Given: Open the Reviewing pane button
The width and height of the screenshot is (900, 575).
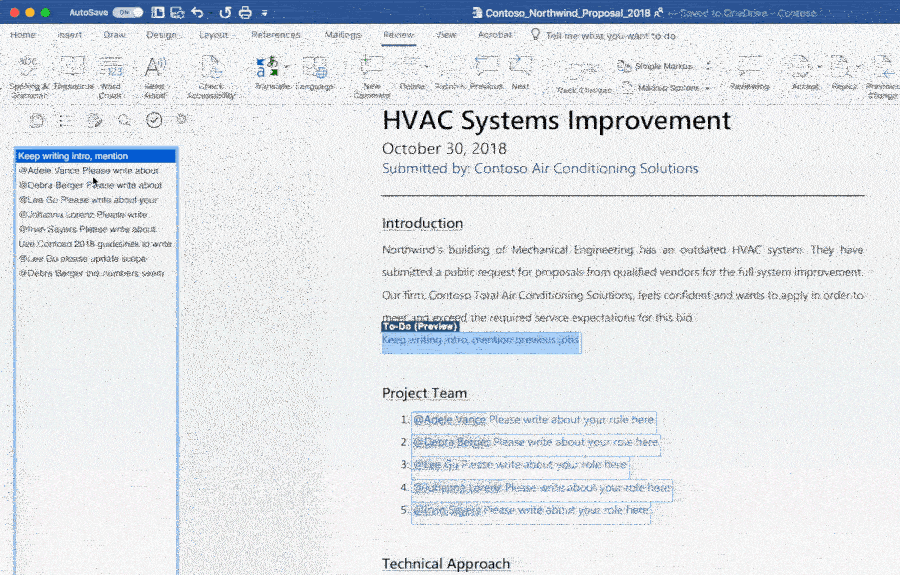Looking at the screenshot, I should [750, 72].
